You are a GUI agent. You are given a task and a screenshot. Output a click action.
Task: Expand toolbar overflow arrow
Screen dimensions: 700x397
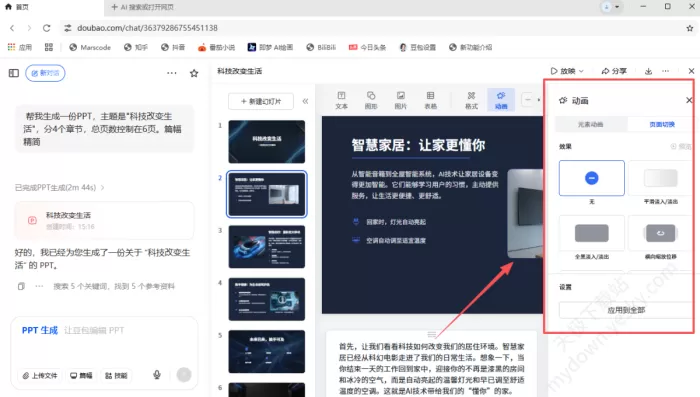539,100
